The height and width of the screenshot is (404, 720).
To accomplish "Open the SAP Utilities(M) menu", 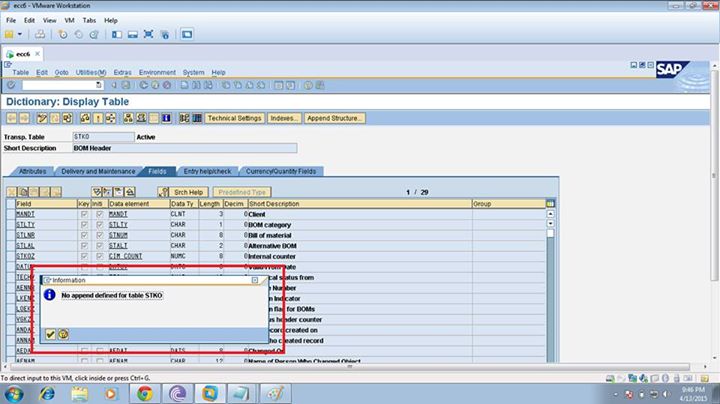I will coord(91,73).
